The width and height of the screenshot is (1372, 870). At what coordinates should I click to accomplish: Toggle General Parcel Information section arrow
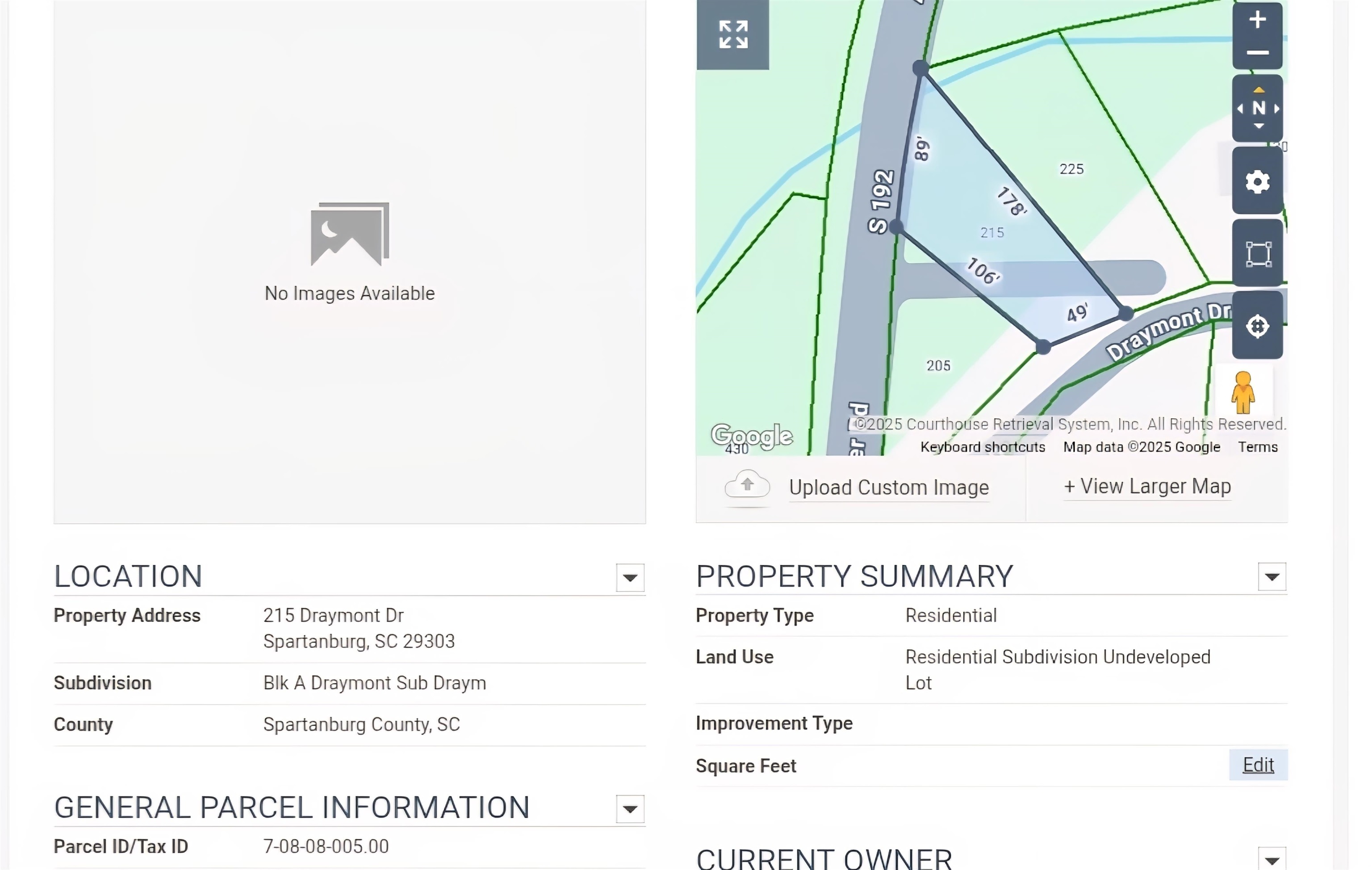pyautogui.click(x=630, y=809)
